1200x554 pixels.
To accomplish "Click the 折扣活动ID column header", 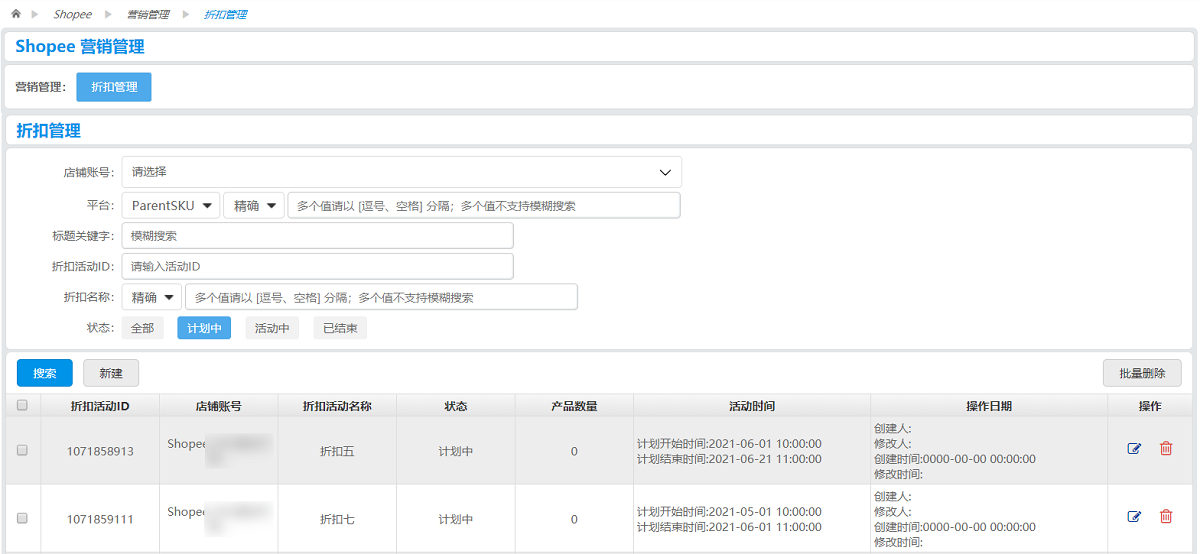I will coord(100,406).
